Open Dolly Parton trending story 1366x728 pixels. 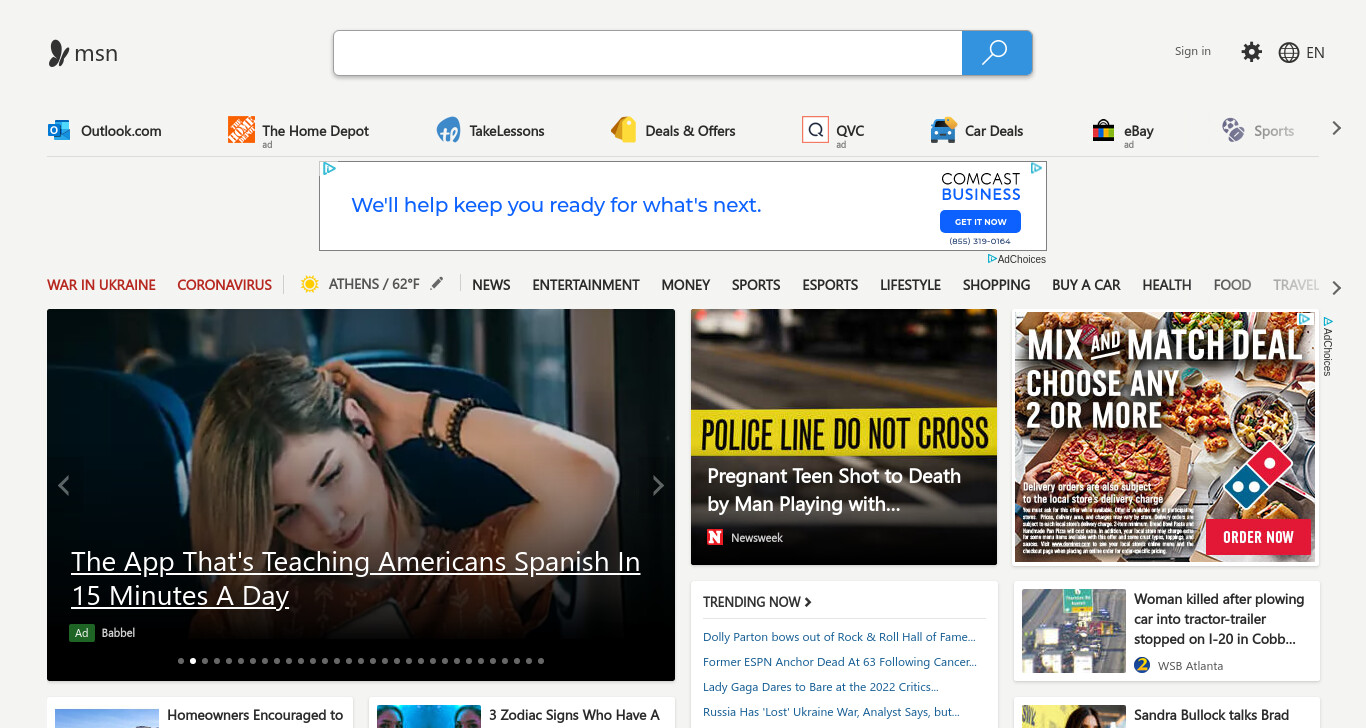coord(839,637)
